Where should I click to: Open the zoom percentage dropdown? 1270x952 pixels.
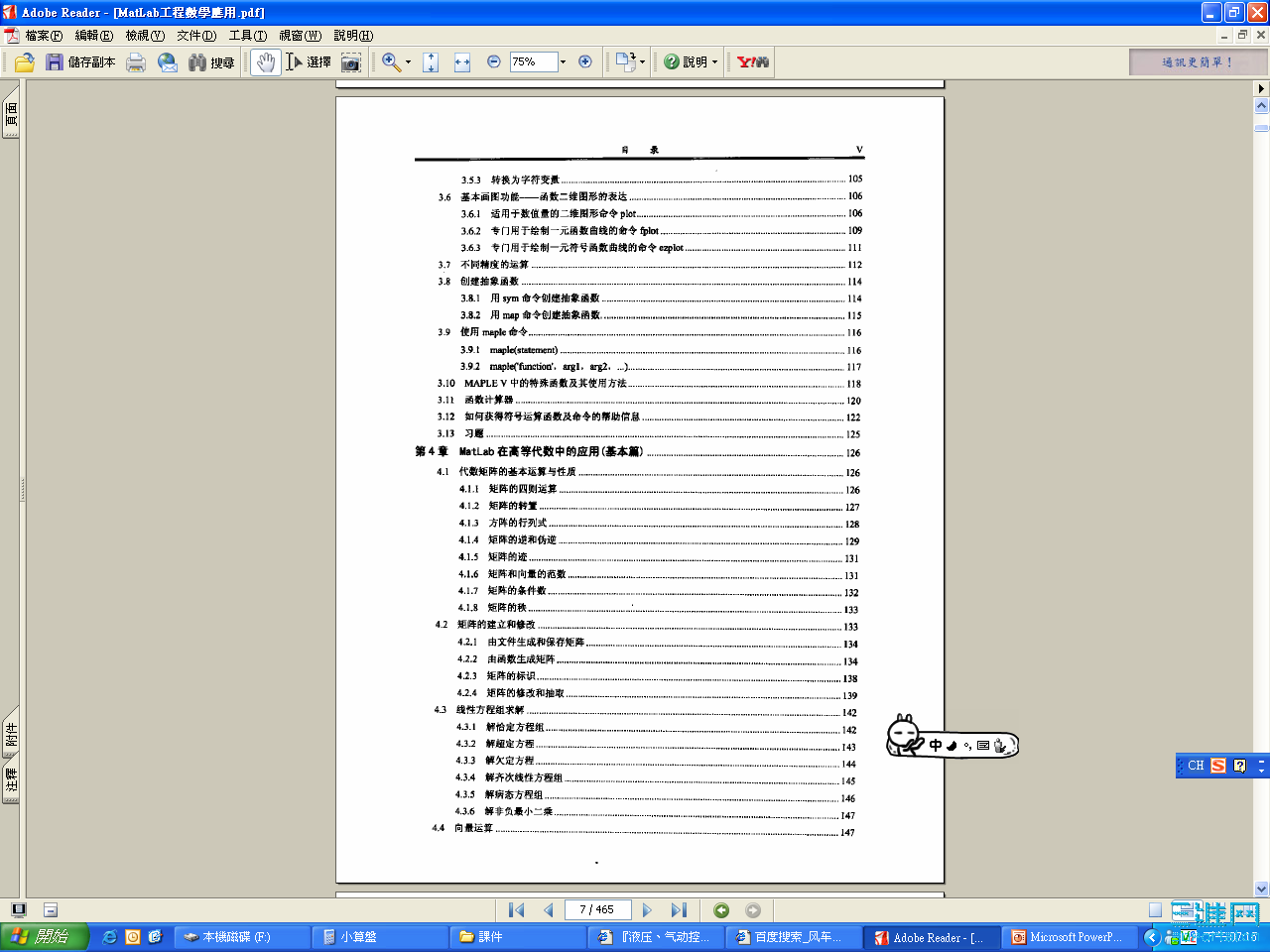pos(563,62)
